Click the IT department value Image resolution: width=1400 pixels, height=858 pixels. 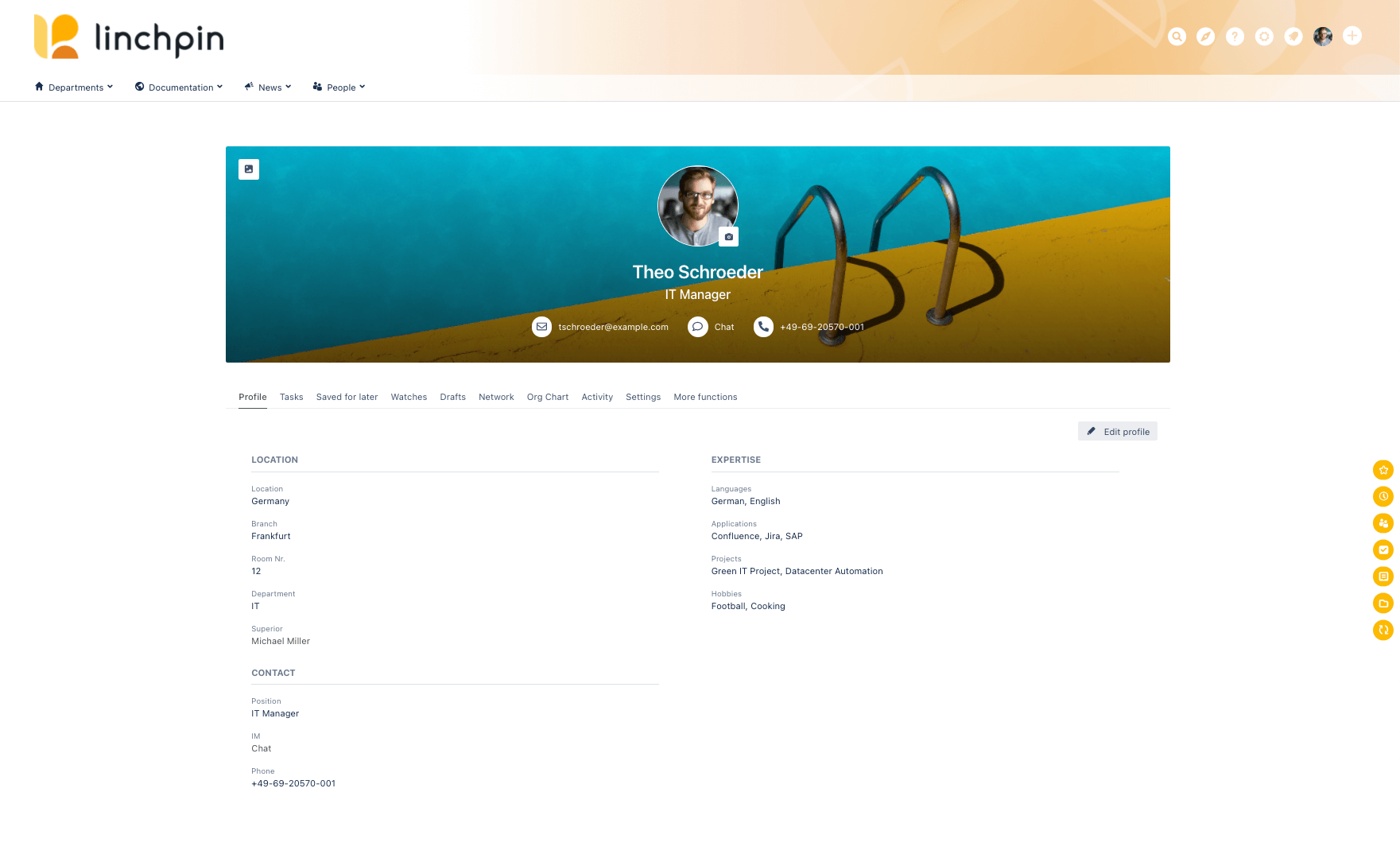pyautogui.click(x=255, y=606)
